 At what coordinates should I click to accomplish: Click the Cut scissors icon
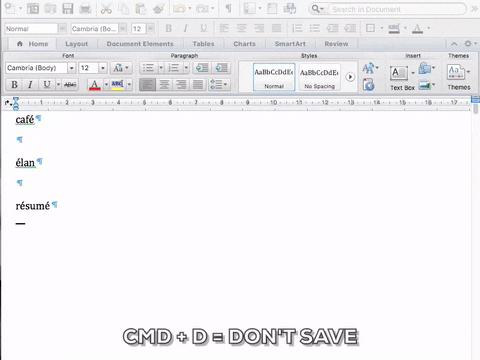[106, 9]
